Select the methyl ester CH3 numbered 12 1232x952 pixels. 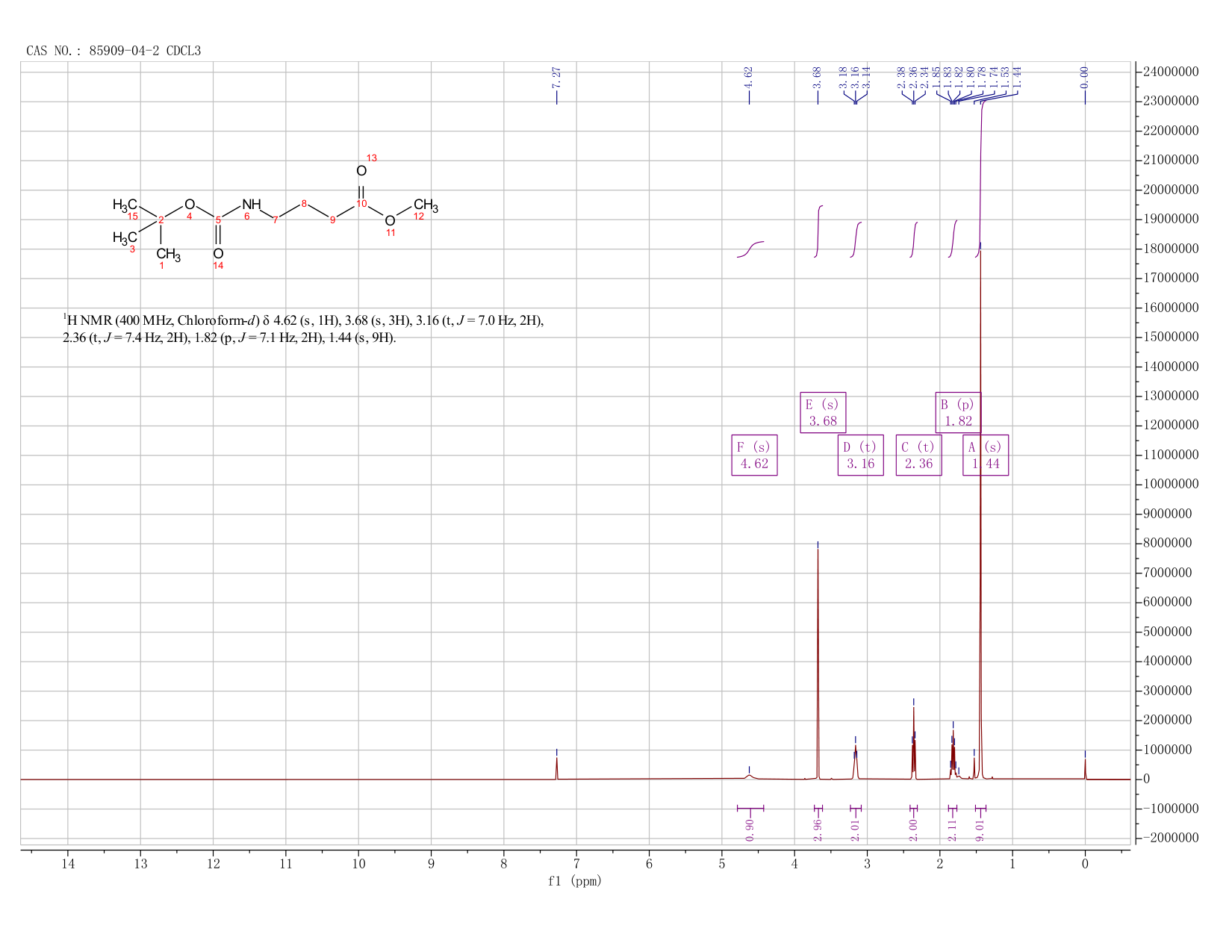pos(426,205)
